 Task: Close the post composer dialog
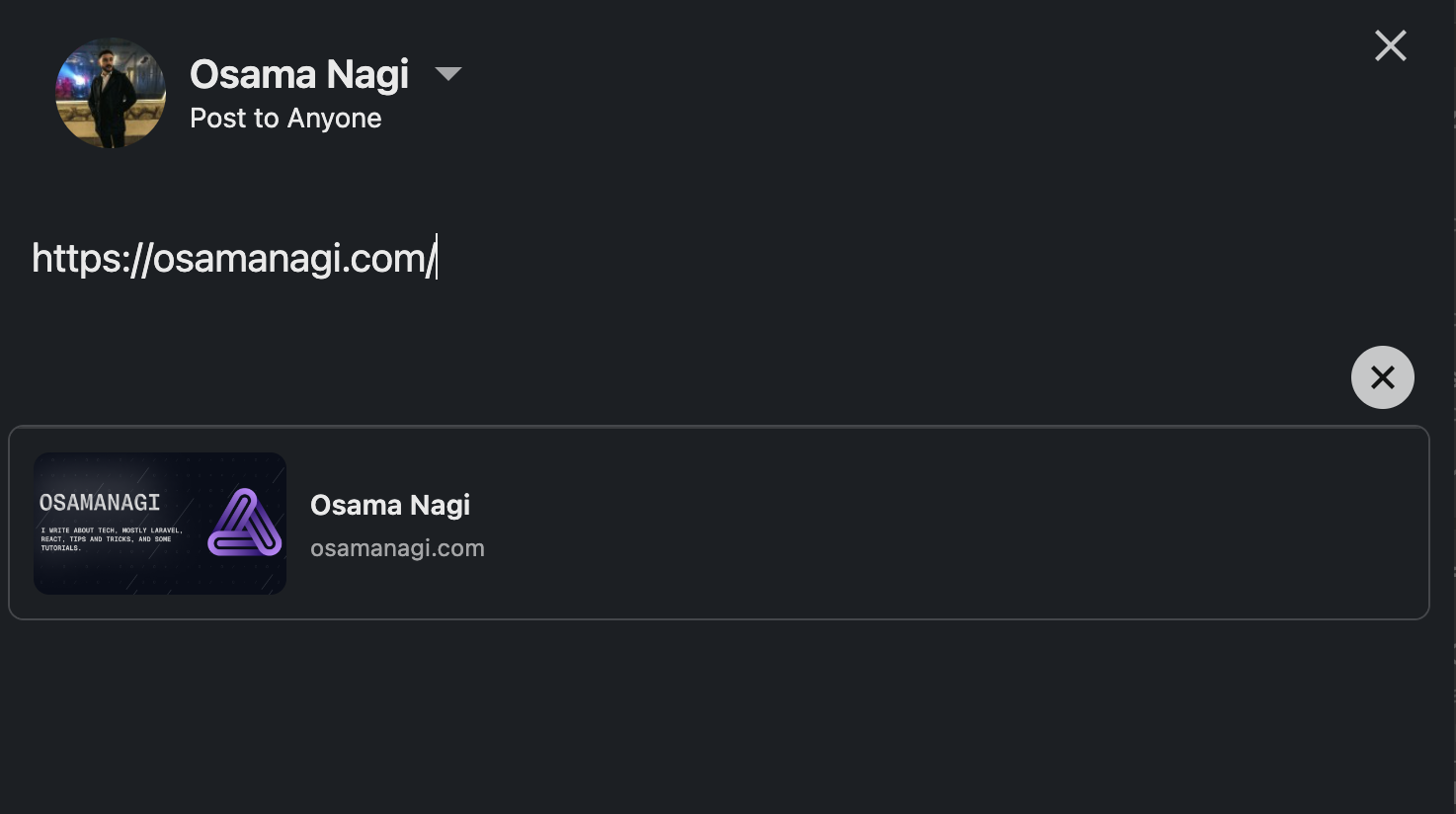tap(1390, 45)
